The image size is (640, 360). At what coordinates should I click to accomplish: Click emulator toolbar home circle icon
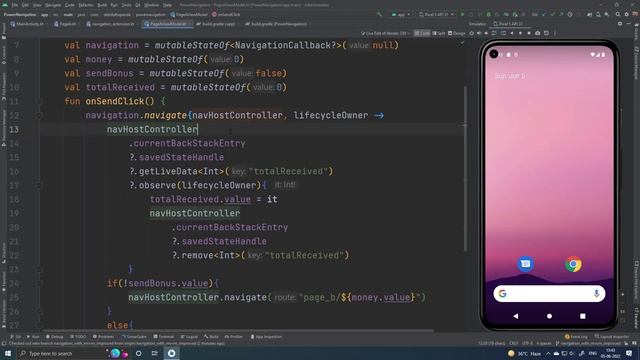click(x=520, y=33)
